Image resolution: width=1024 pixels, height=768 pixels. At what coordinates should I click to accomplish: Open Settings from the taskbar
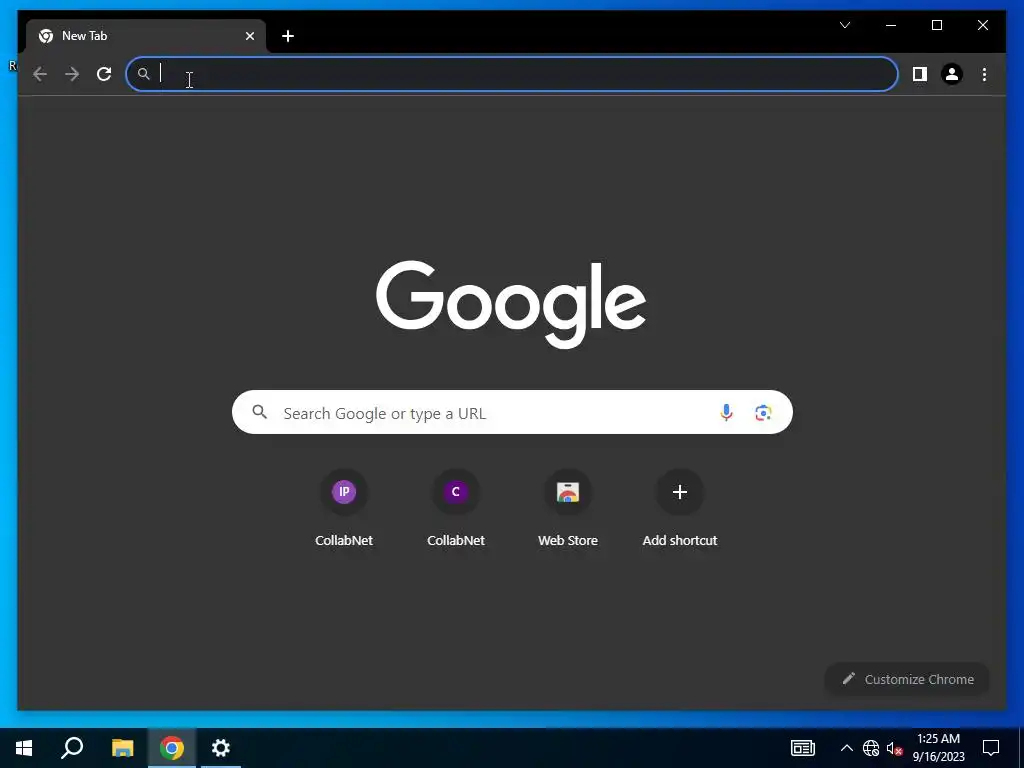[x=221, y=748]
